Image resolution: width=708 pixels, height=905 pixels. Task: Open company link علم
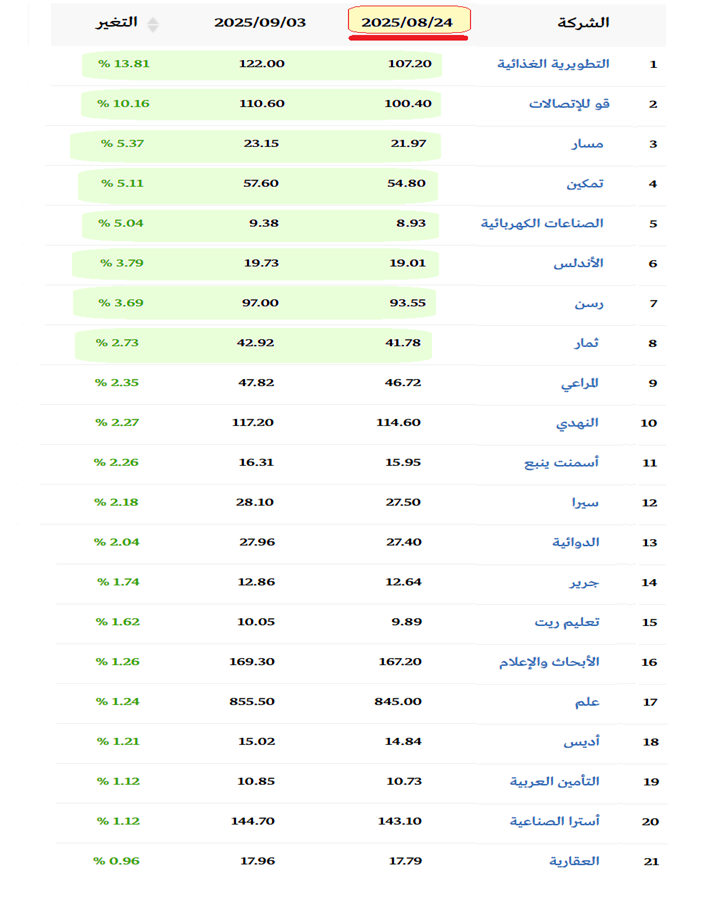(x=587, y=701)
